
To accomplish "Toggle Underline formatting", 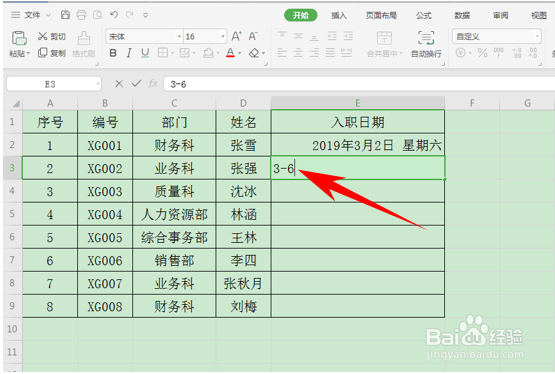I will click(145, 53).
